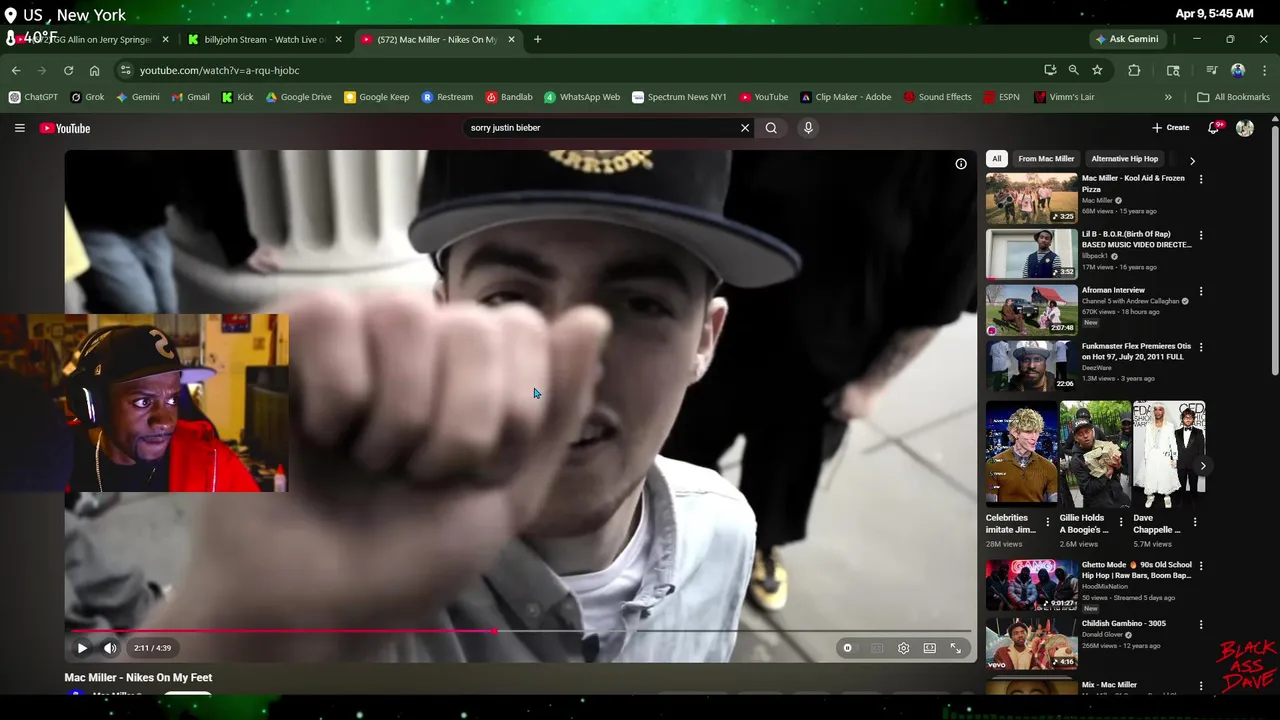
Task: Close the Mac Miller browser tab
Action: tap(511, 40)
